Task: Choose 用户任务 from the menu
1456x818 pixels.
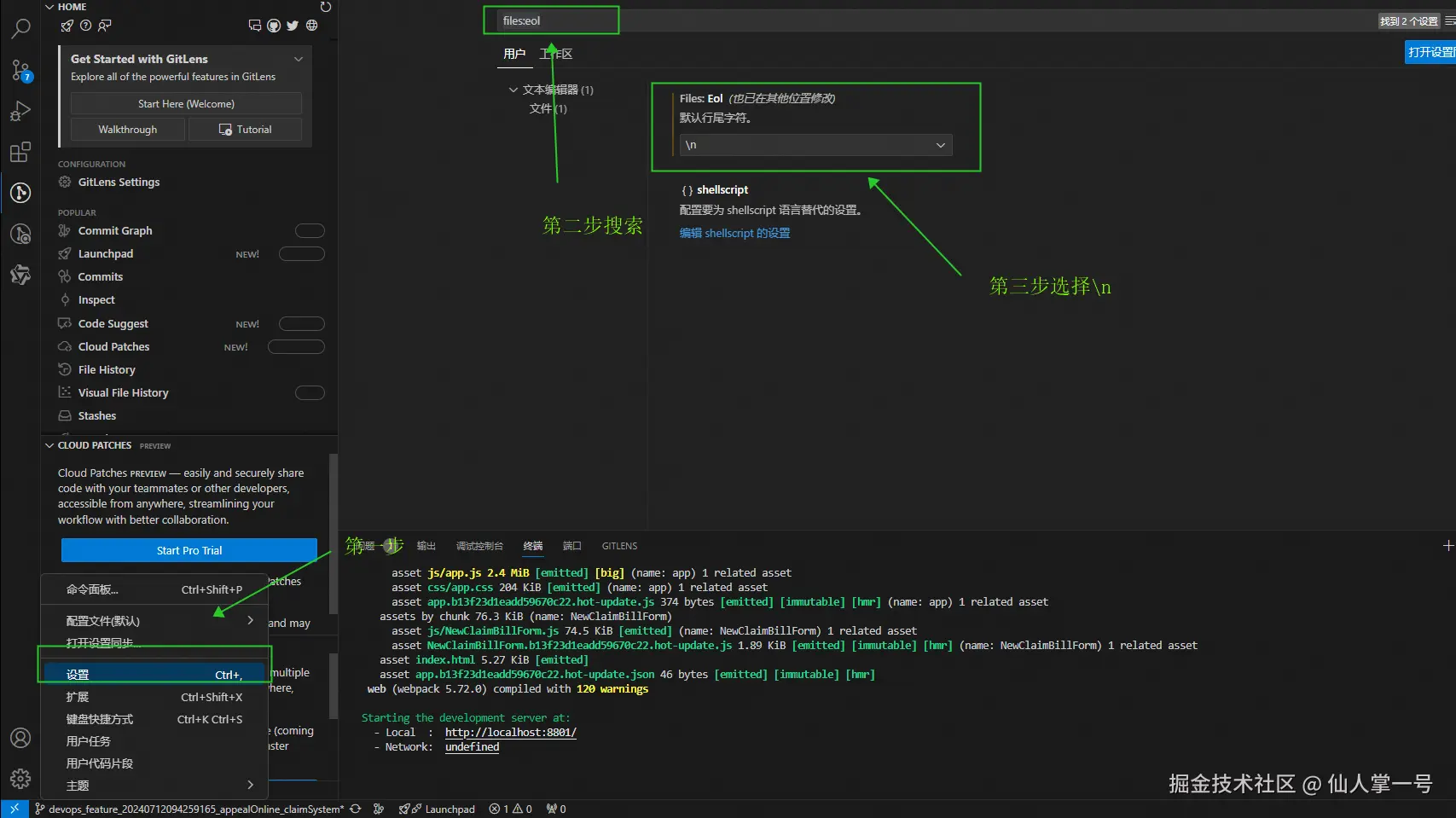Action: [154, 741]
